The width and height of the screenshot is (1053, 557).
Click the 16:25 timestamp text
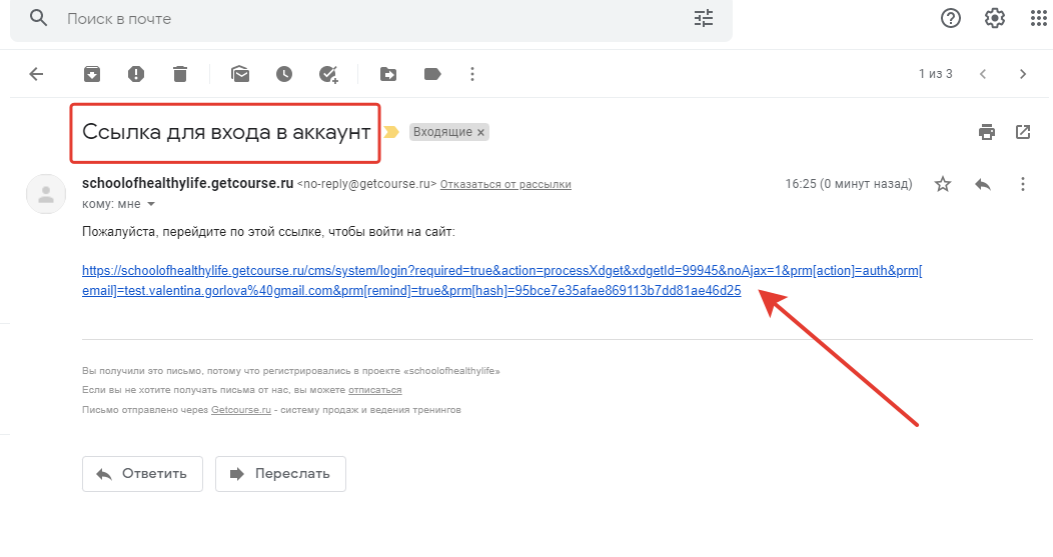click(x=849, y=184)
